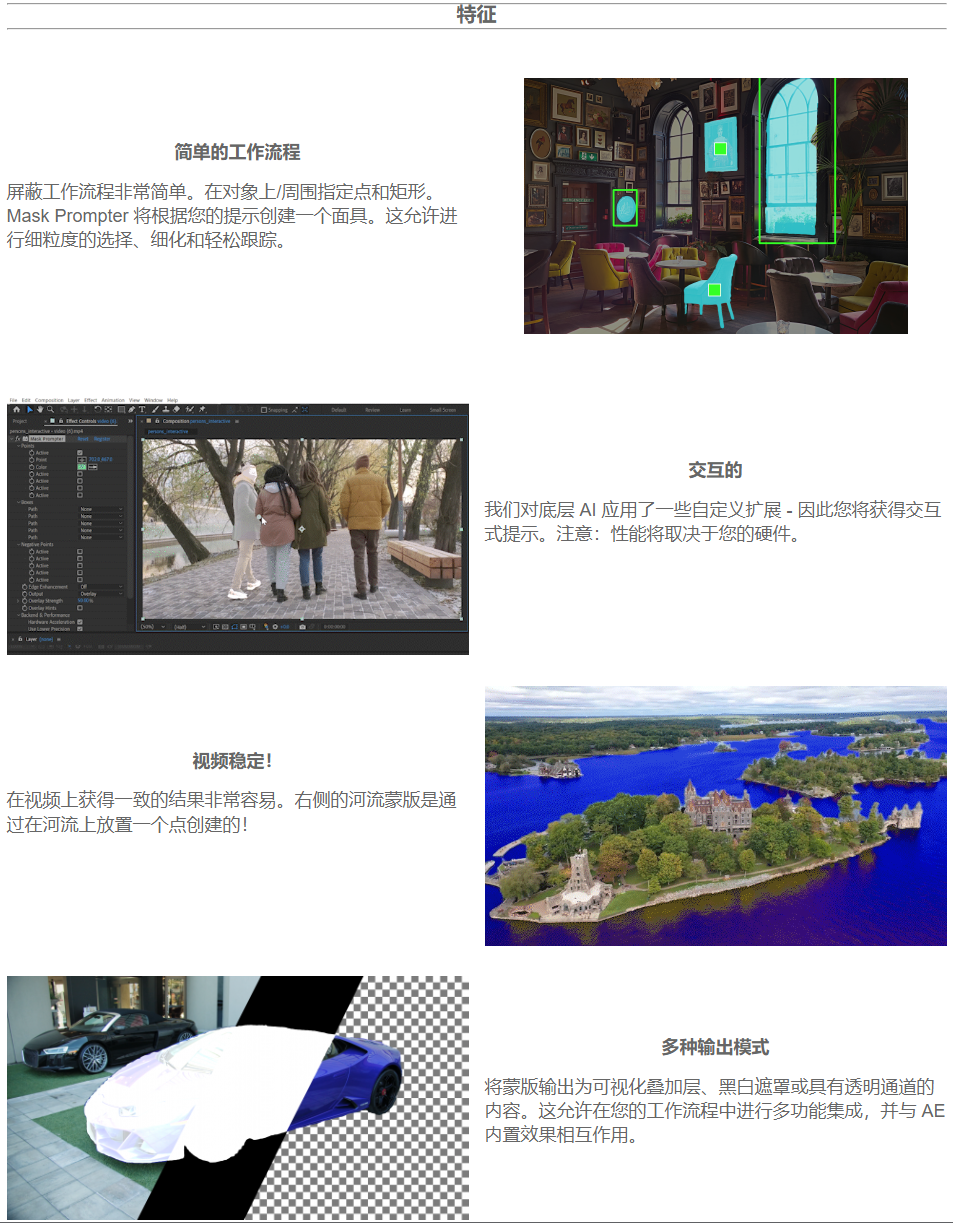953x1223 pixels.
Task: Select the Puppet Pin tool in After Effects
Action: (202, 410)
